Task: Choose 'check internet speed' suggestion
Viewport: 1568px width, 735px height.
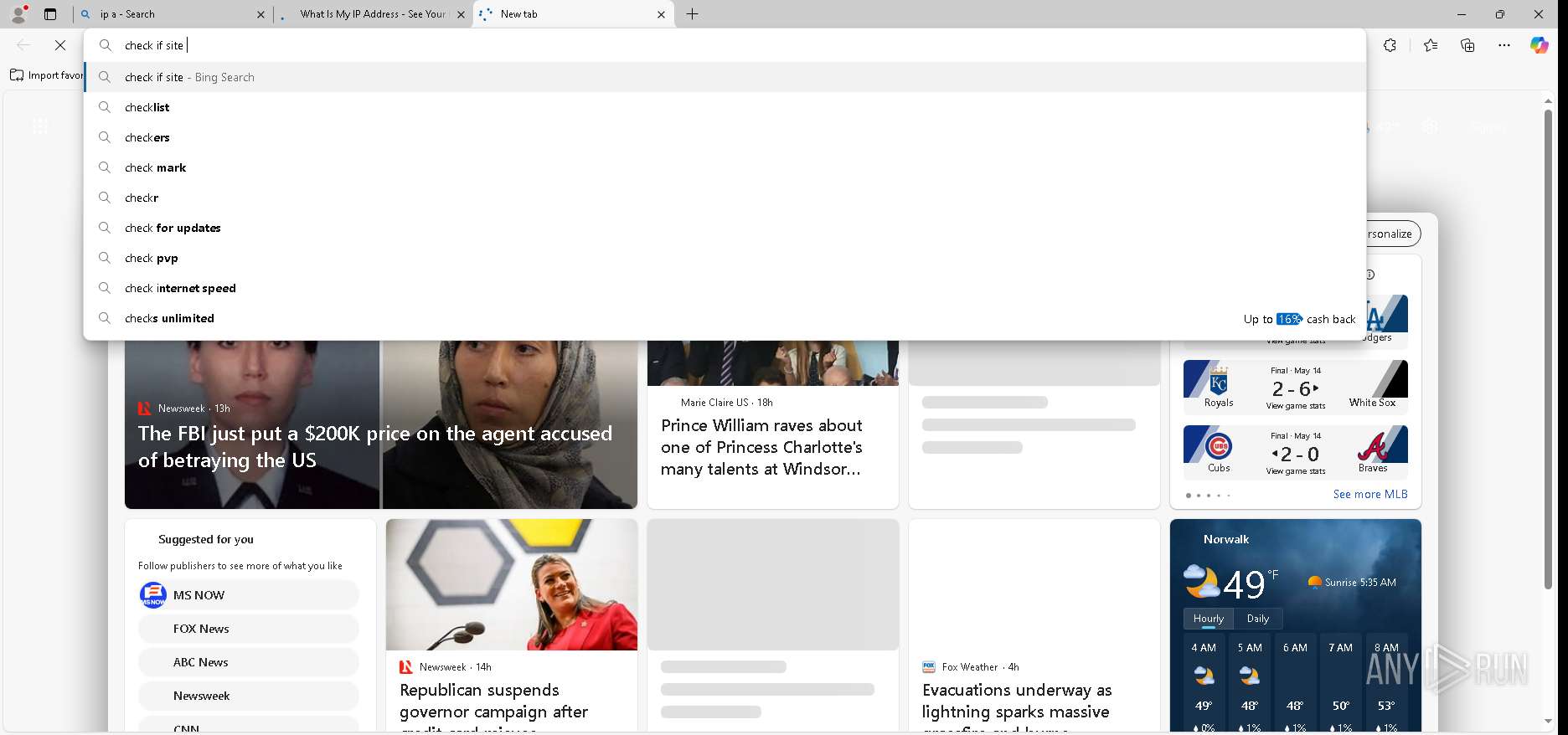Action: click(x=725, y=288)
